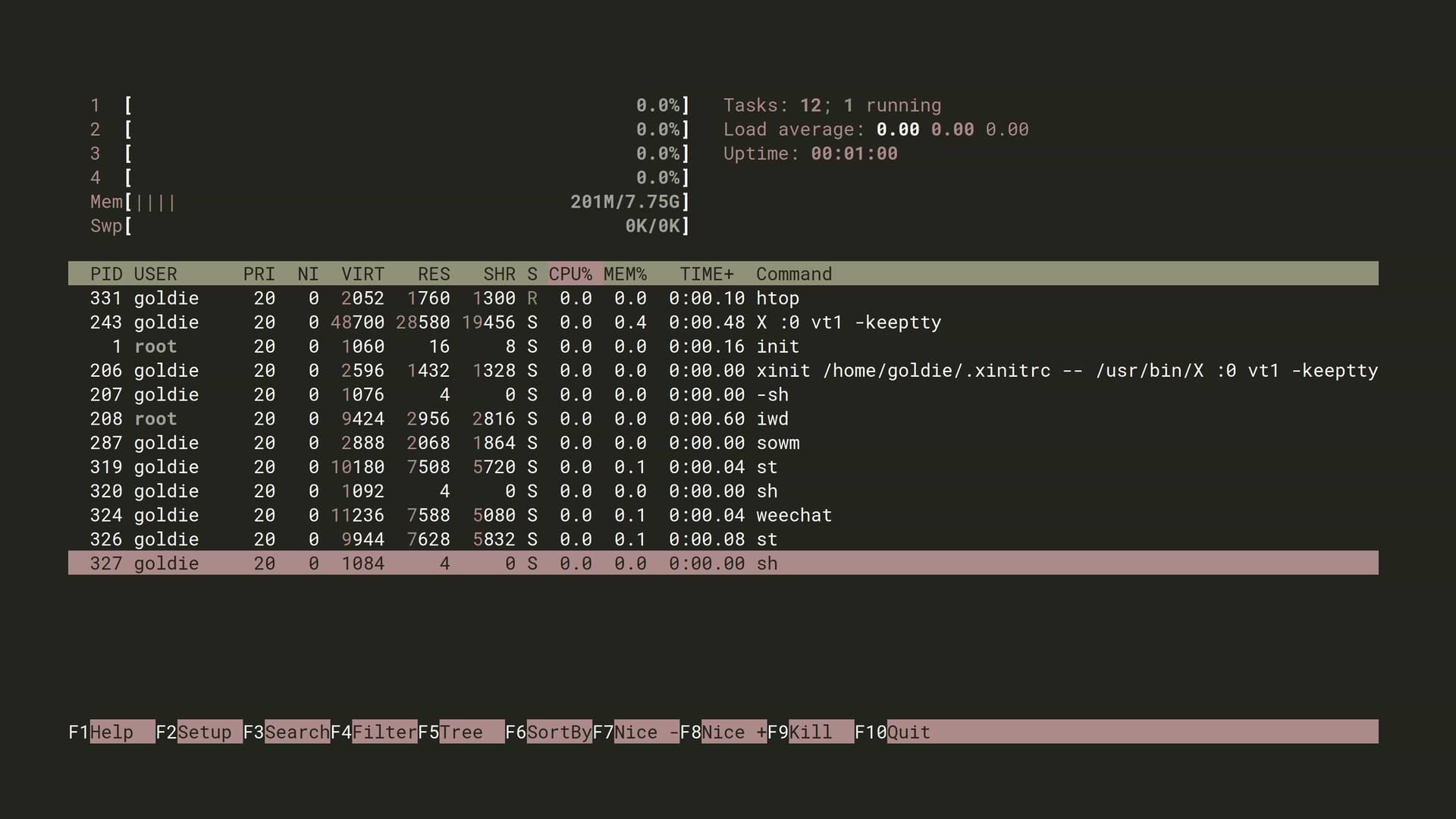
Task: Open F2 Setup in the footer bar
Action: coord(199,732)
